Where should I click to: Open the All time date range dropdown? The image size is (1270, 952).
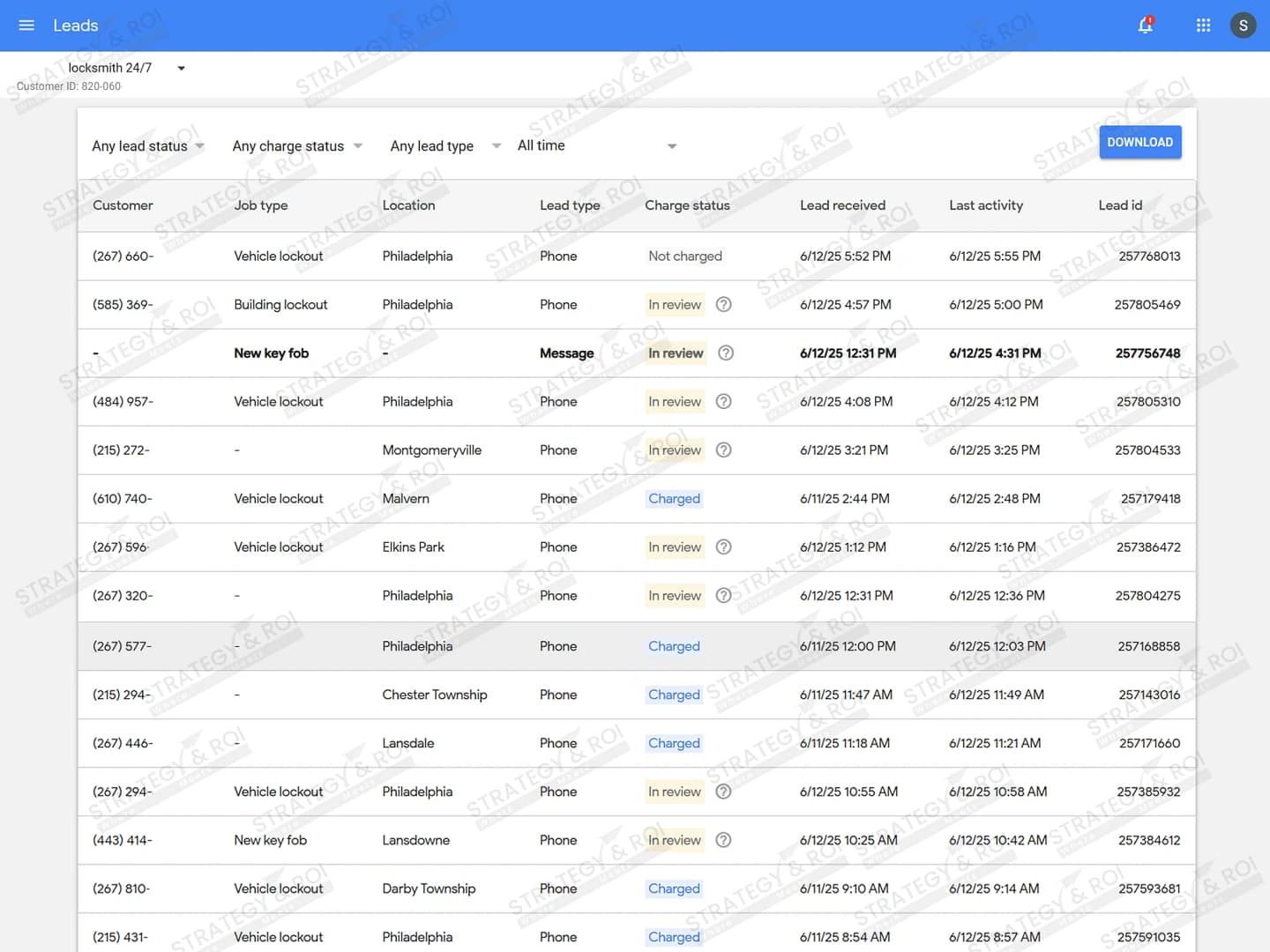point(596,146)
